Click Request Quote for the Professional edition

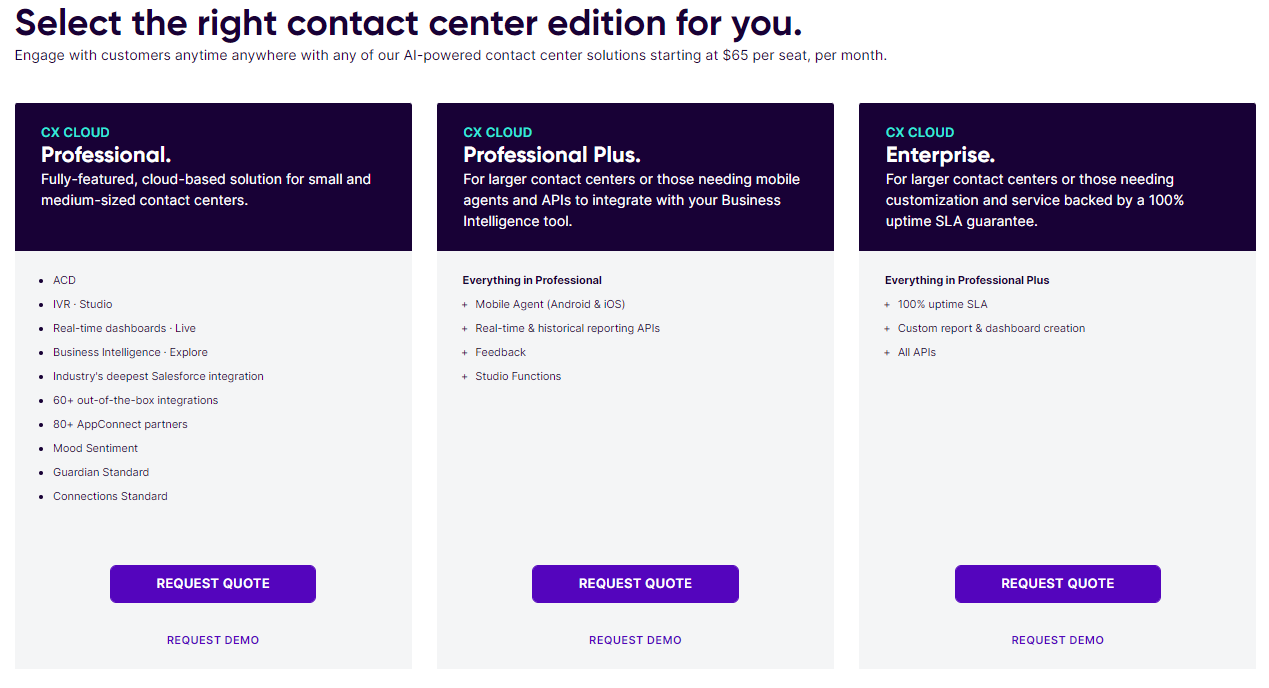(x=213, y=584)
